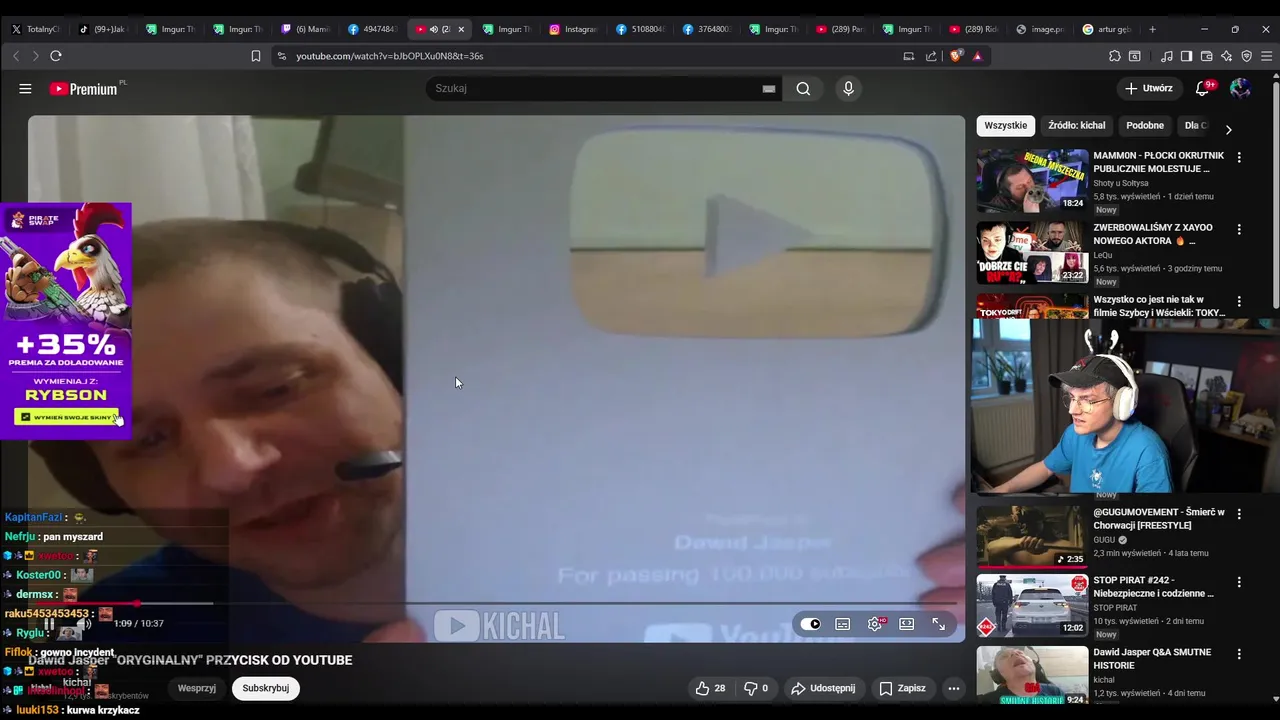
Task: Open a new browser tab with plus
Action: [1152, 29]
